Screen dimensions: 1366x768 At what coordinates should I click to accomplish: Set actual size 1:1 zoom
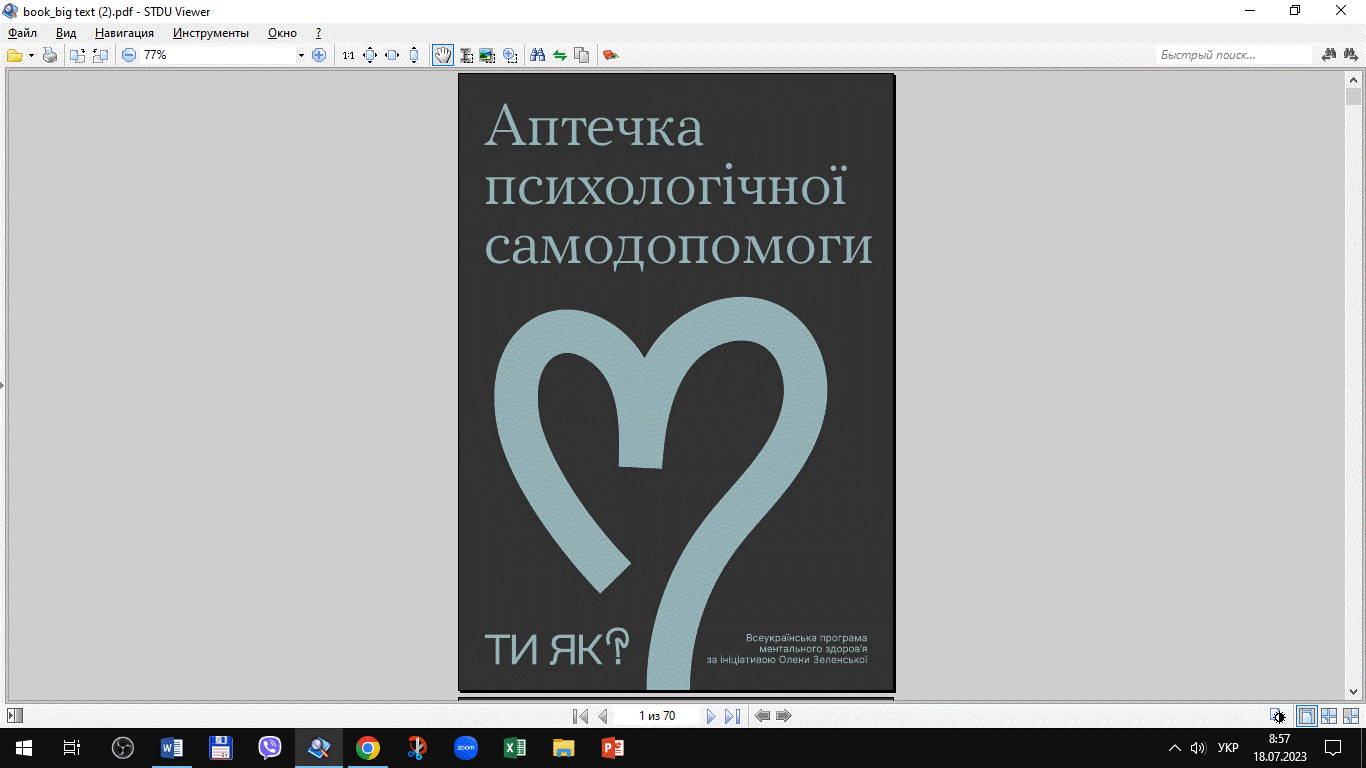[348, 55]
